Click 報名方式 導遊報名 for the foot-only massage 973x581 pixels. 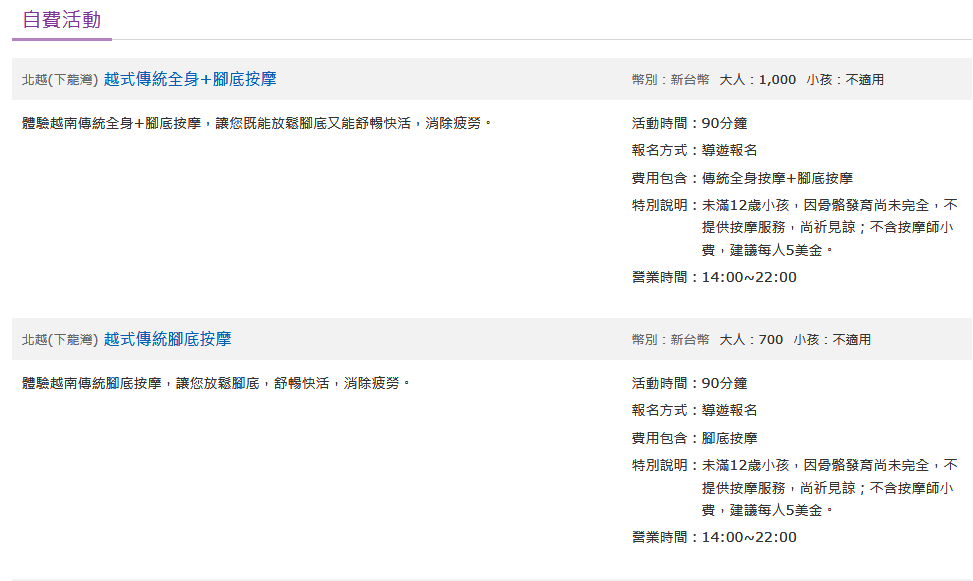click(x=694, y=410)
